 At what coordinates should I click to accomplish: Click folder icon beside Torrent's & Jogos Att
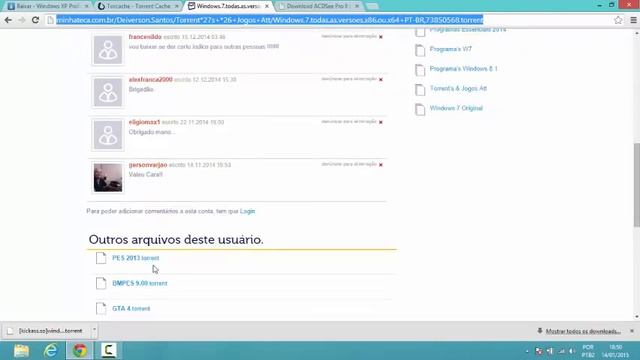[420, 89]
